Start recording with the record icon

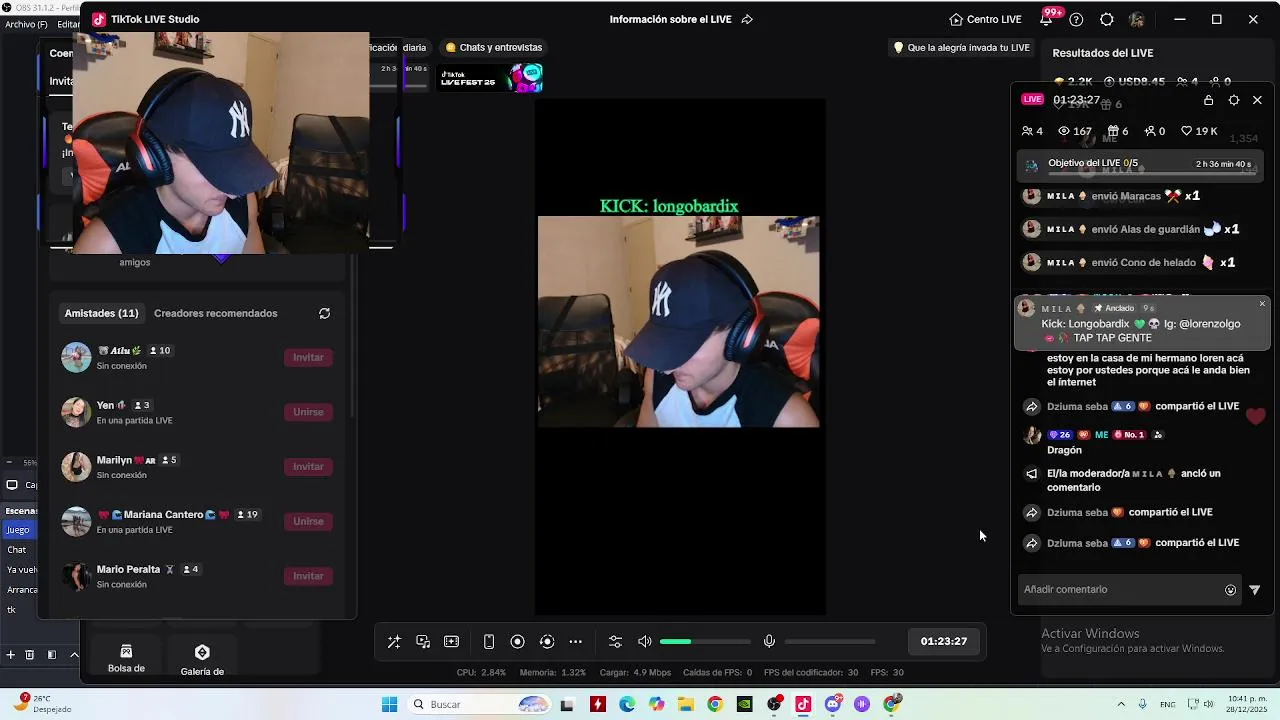pyautogui.click(x=518, y=642)
